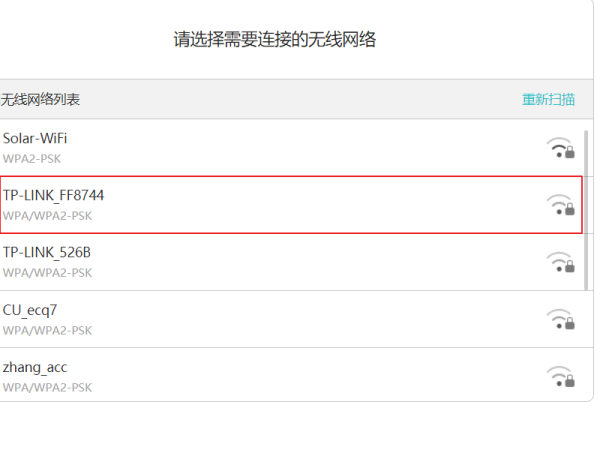Click empty middle area of Solar-WiFi row
Screen dimensions: 600x450
[x=300, y=148]
